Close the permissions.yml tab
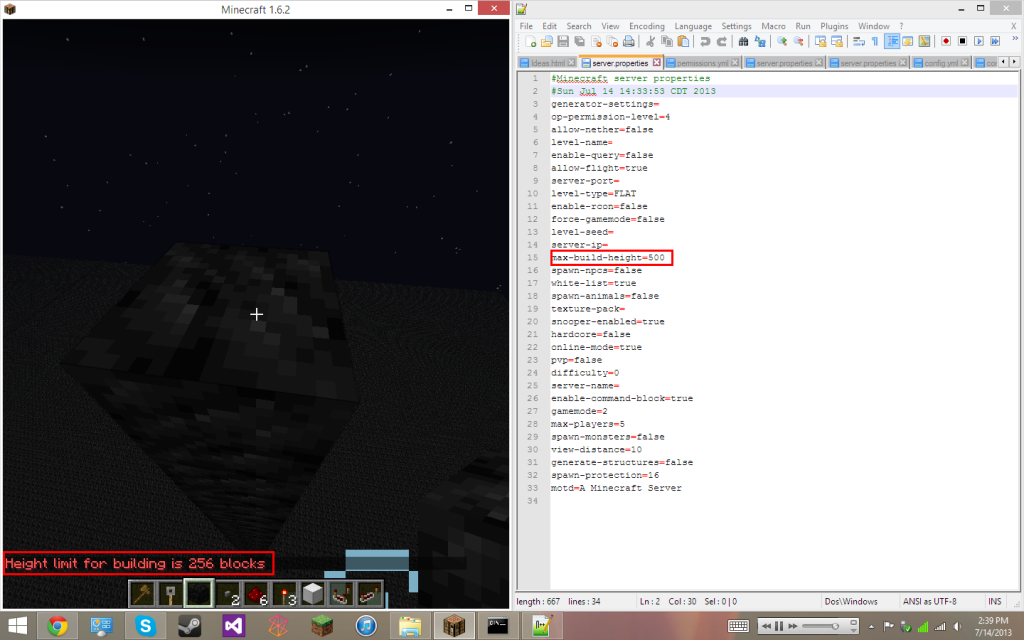This screenshot has height=640, width=1024. pos(735,63)
